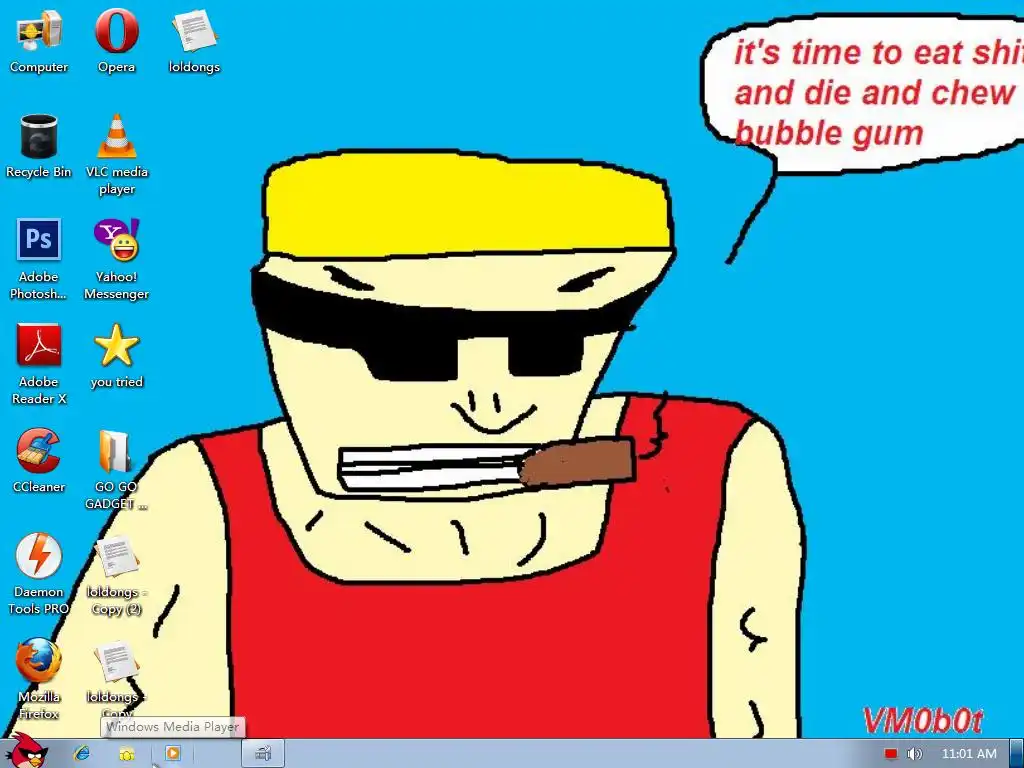1024x768 pixels.
Task: Select the loldongs document at top
Action: point(194,40)
